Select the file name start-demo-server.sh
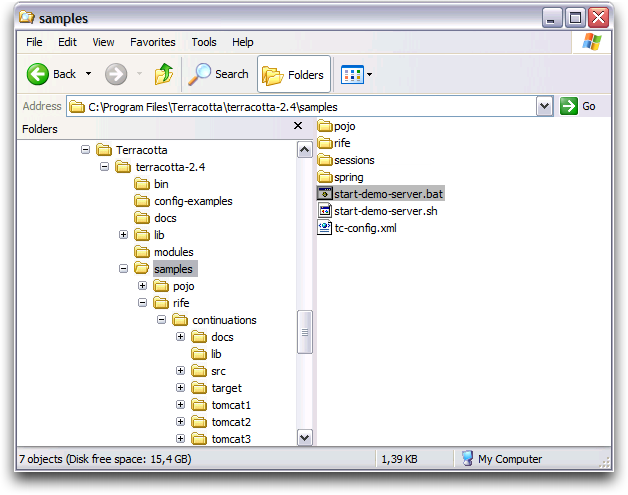Image resolution: width=628 pixels, height=495 pixels. (386, 211)
